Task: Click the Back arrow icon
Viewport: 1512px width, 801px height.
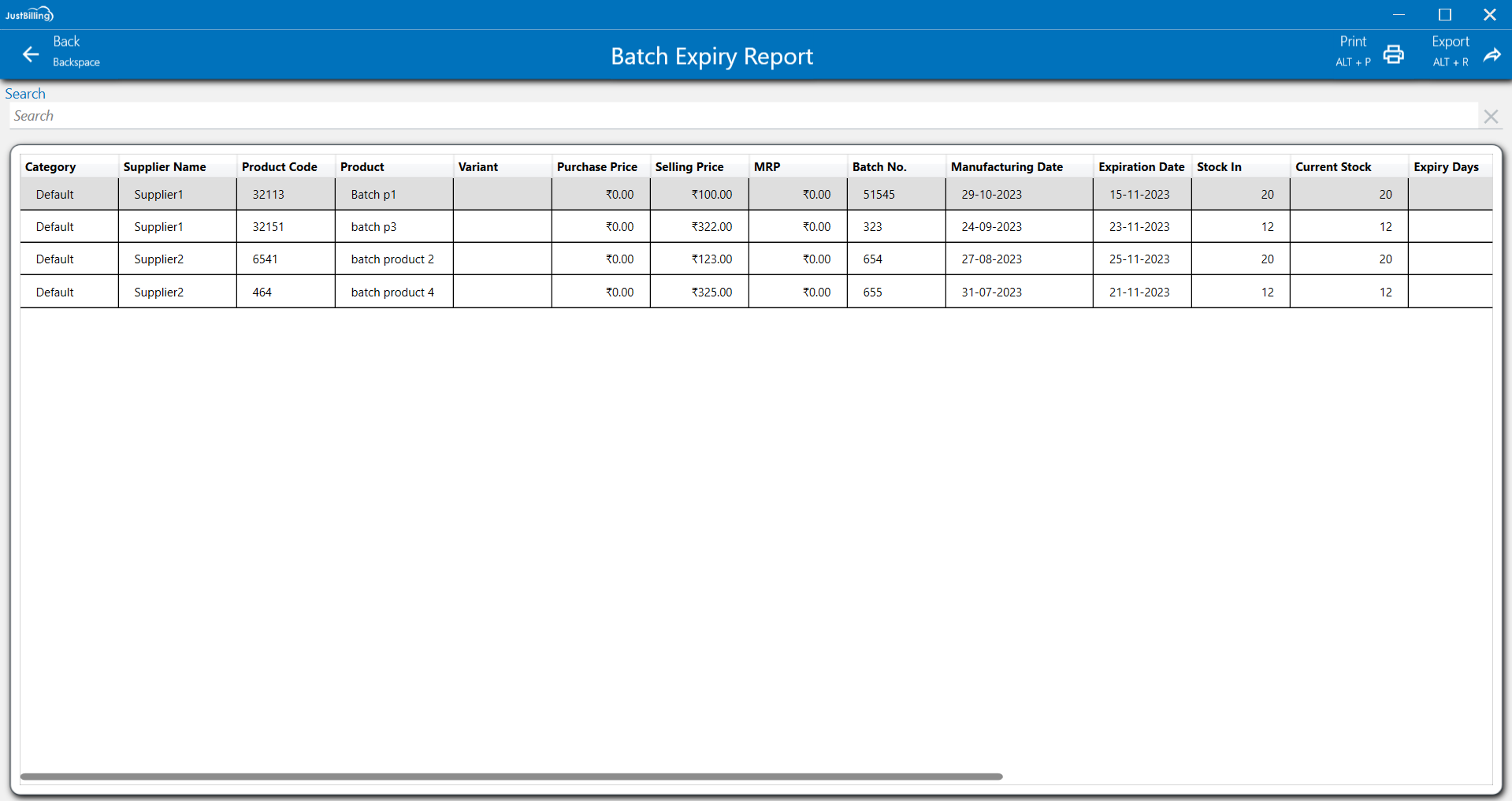Action: click(x=31, y=54)
